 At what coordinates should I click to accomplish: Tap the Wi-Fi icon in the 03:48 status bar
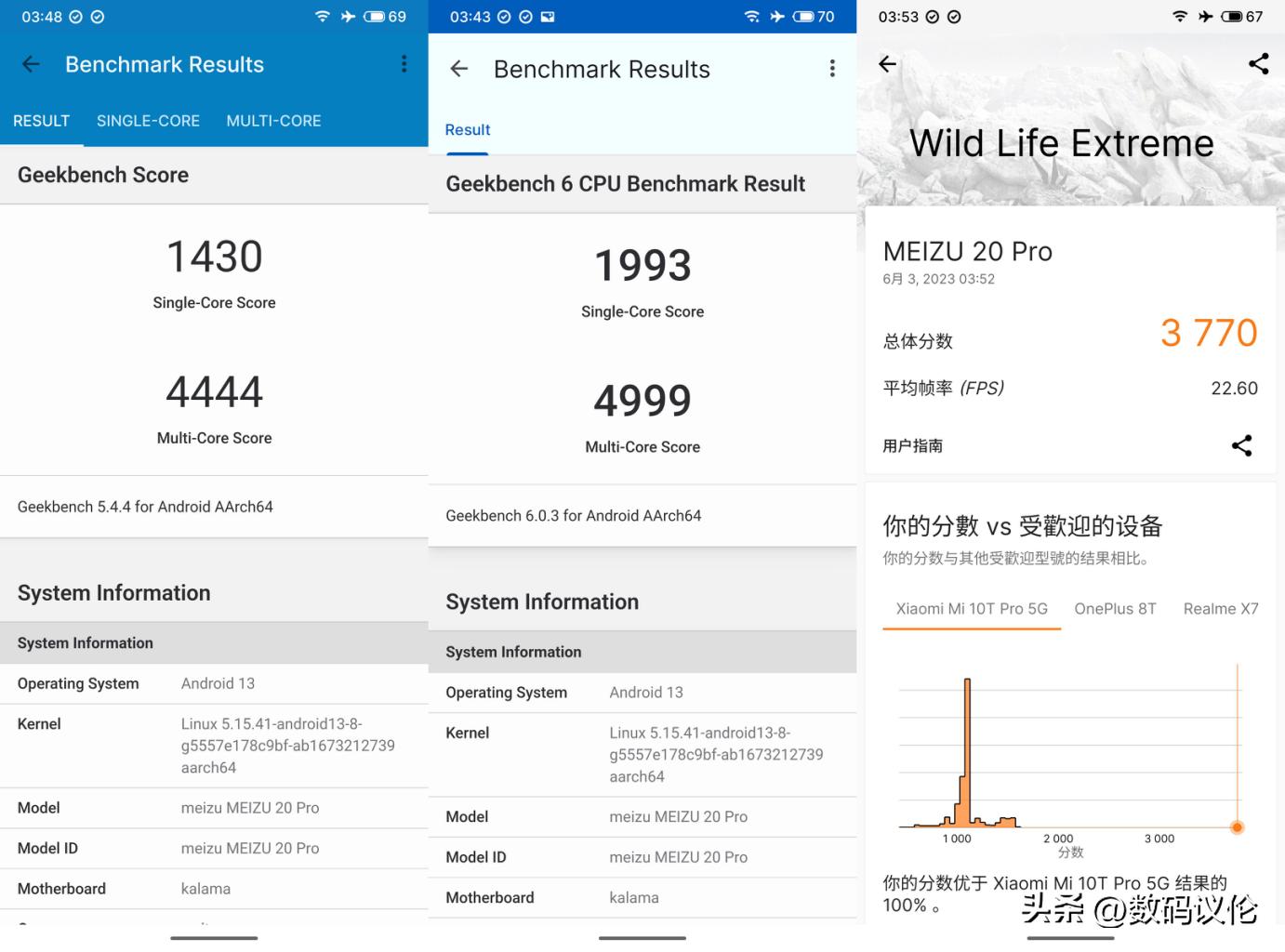pyautogui.click(x=323, y=17)
